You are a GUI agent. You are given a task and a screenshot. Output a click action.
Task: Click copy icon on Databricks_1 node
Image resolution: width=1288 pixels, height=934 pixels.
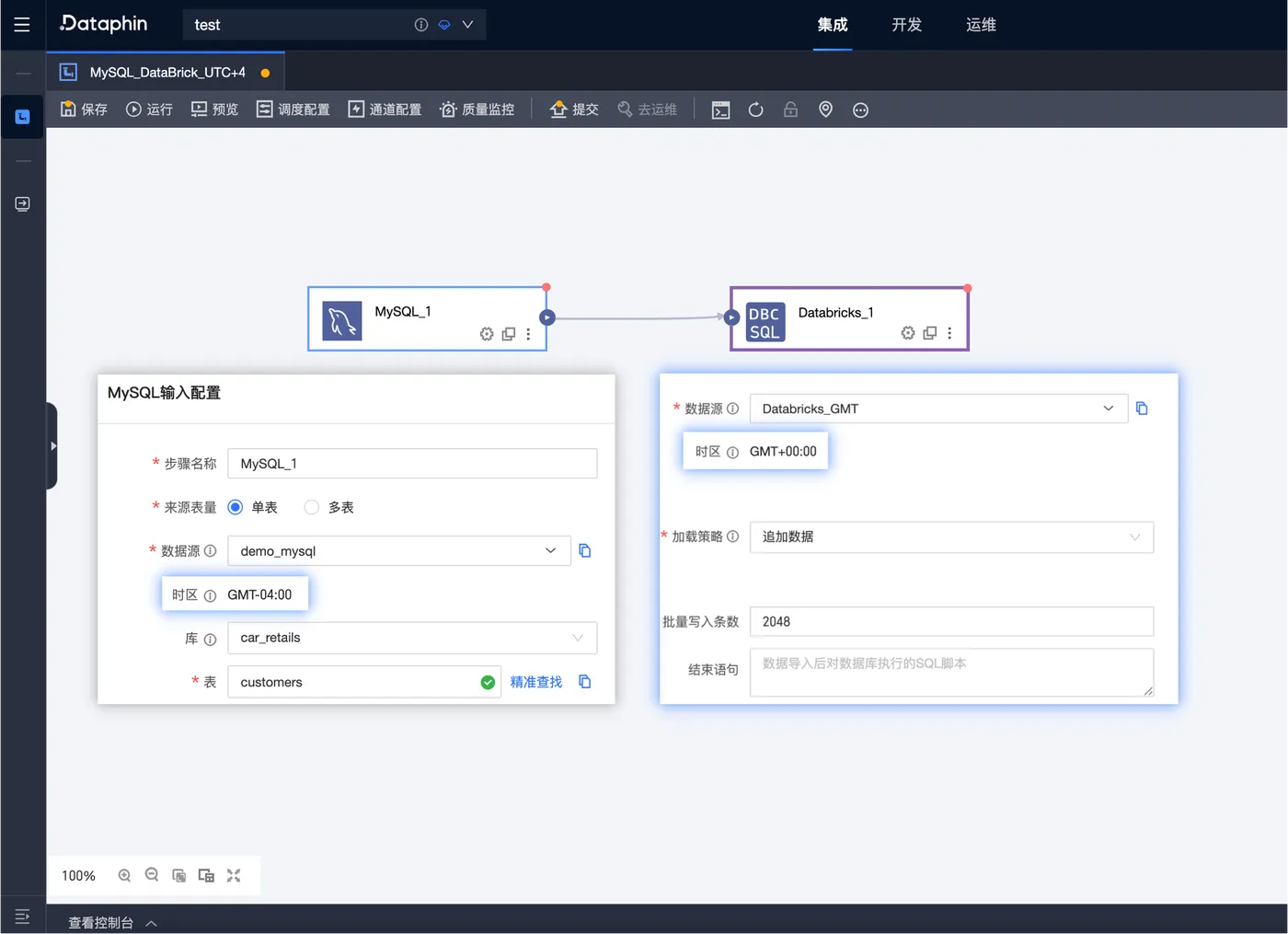[x=930, y=333]
